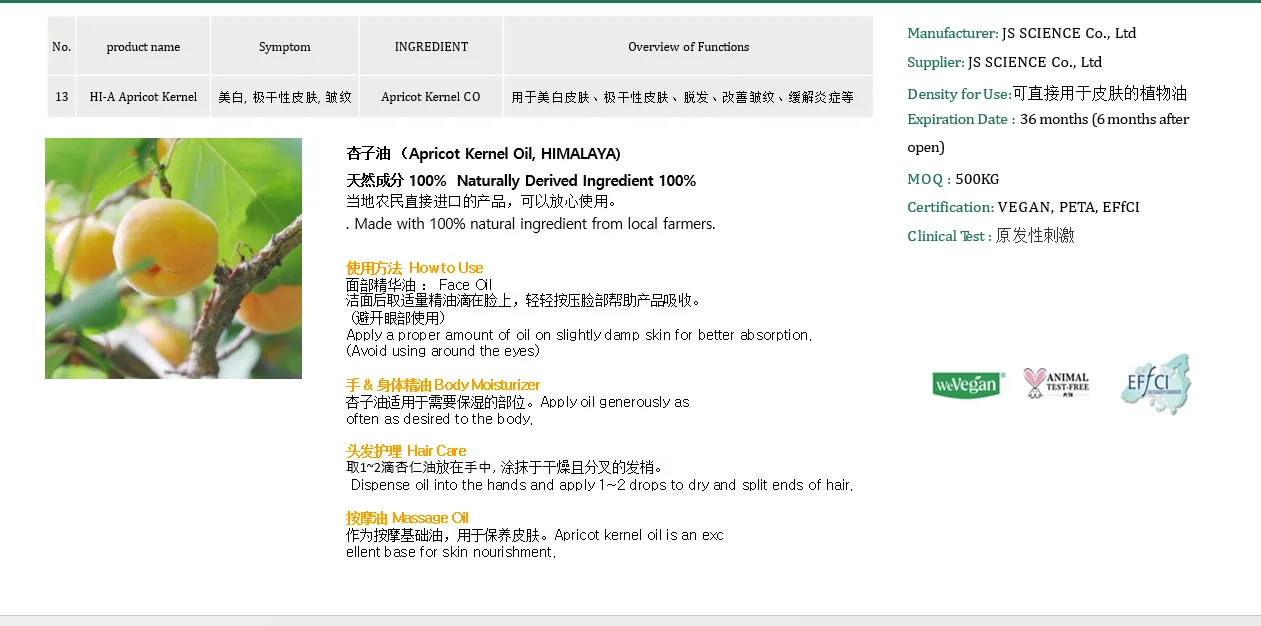Select the 'HI-A Apricot Kernel' product cell
Screen dimensions: 1261x626
coord(143,97)
